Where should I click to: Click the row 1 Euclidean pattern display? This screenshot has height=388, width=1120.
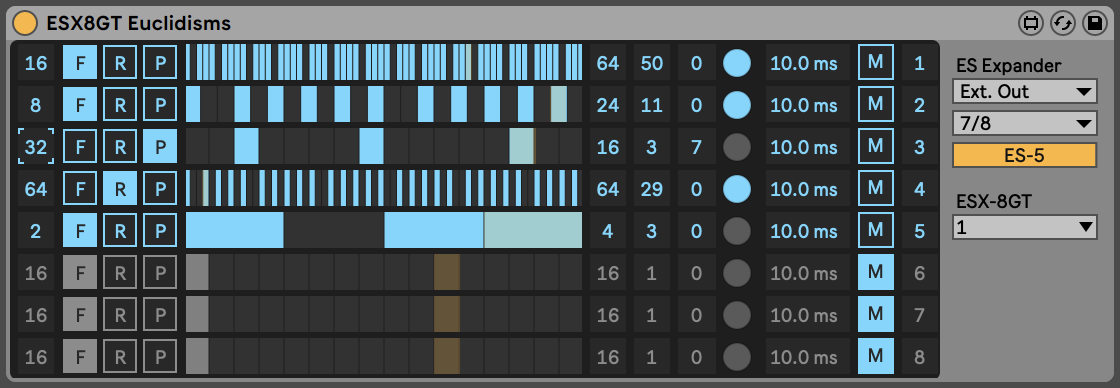point(384,63)
